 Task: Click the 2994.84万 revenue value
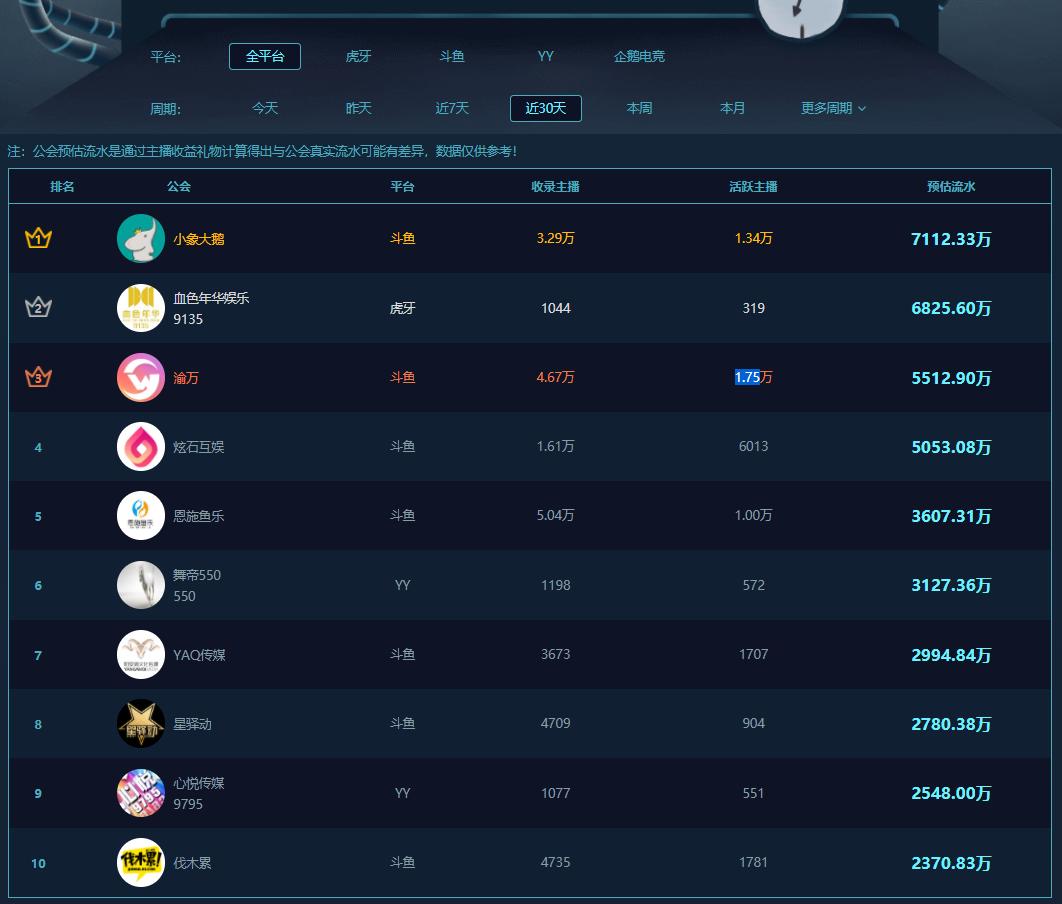(x=951, y=655)
